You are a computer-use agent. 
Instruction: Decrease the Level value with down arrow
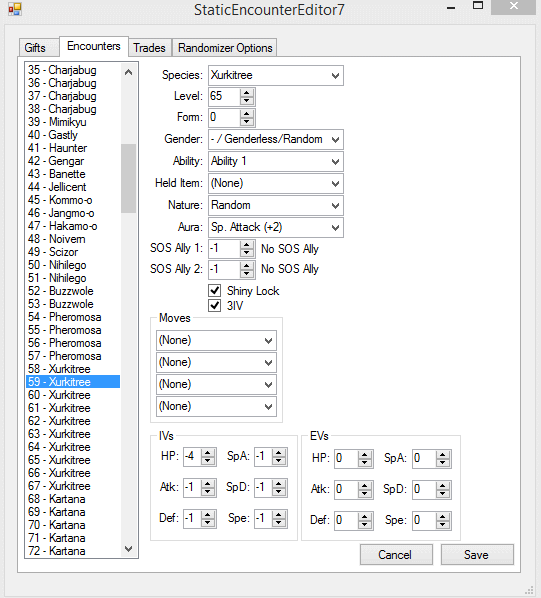pyautogui.click(x=247, y=100)
